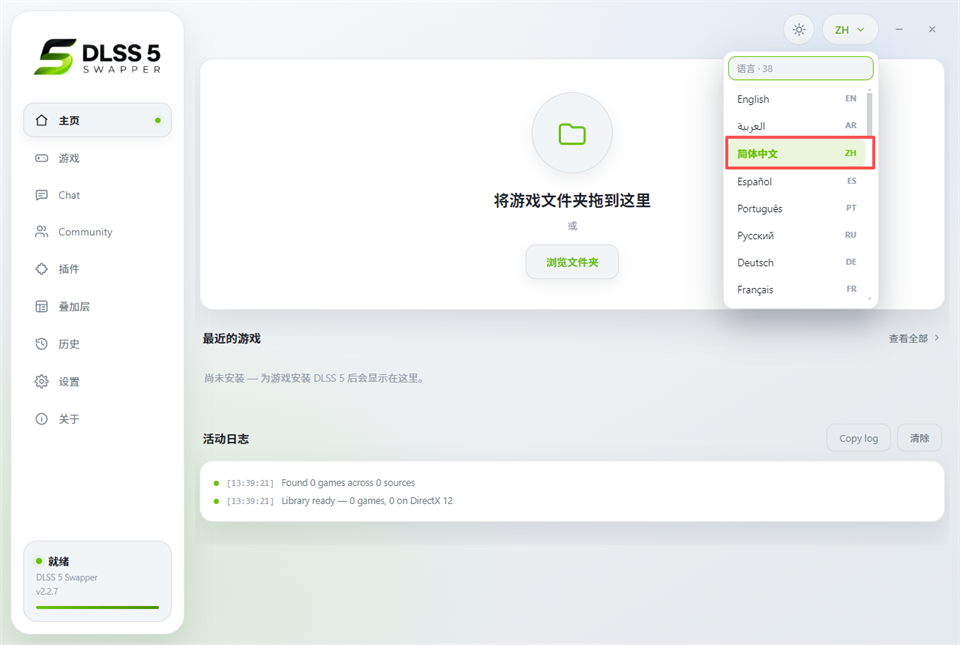Viewport: 960px width, 645px height.
Task: Open the 游戏 gamepad icon page
Action: (42, 158)
